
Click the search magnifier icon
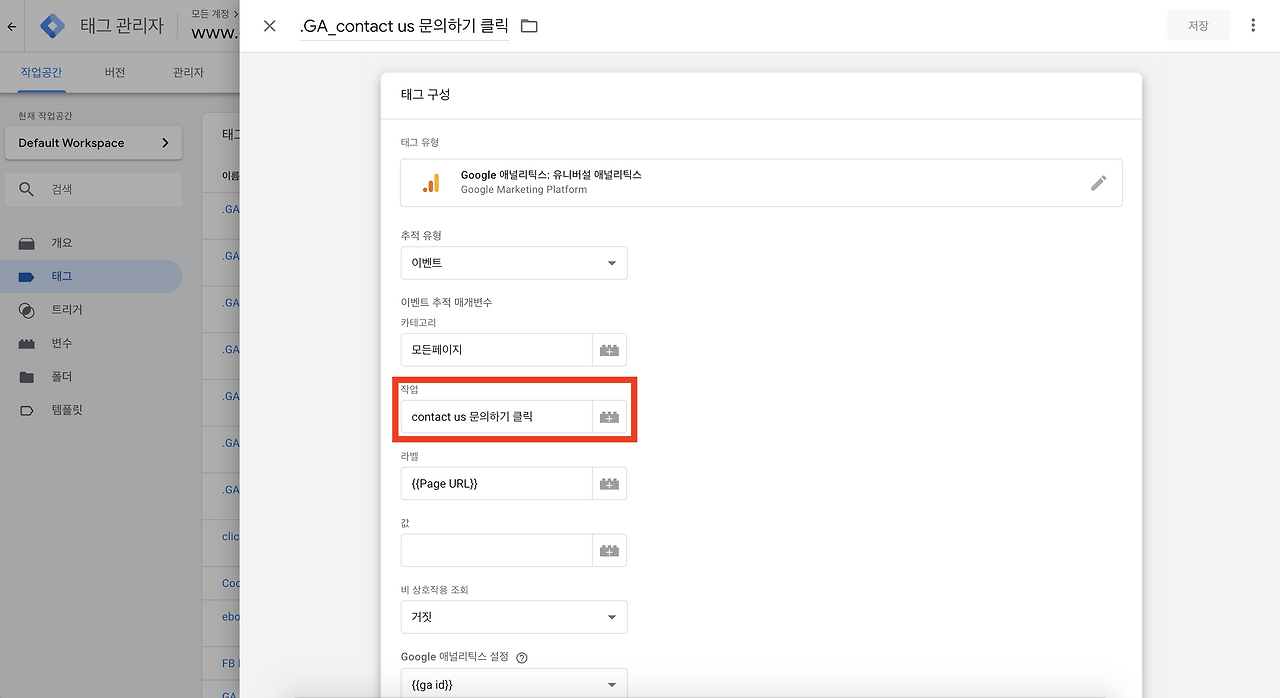[x=26, y=189]
